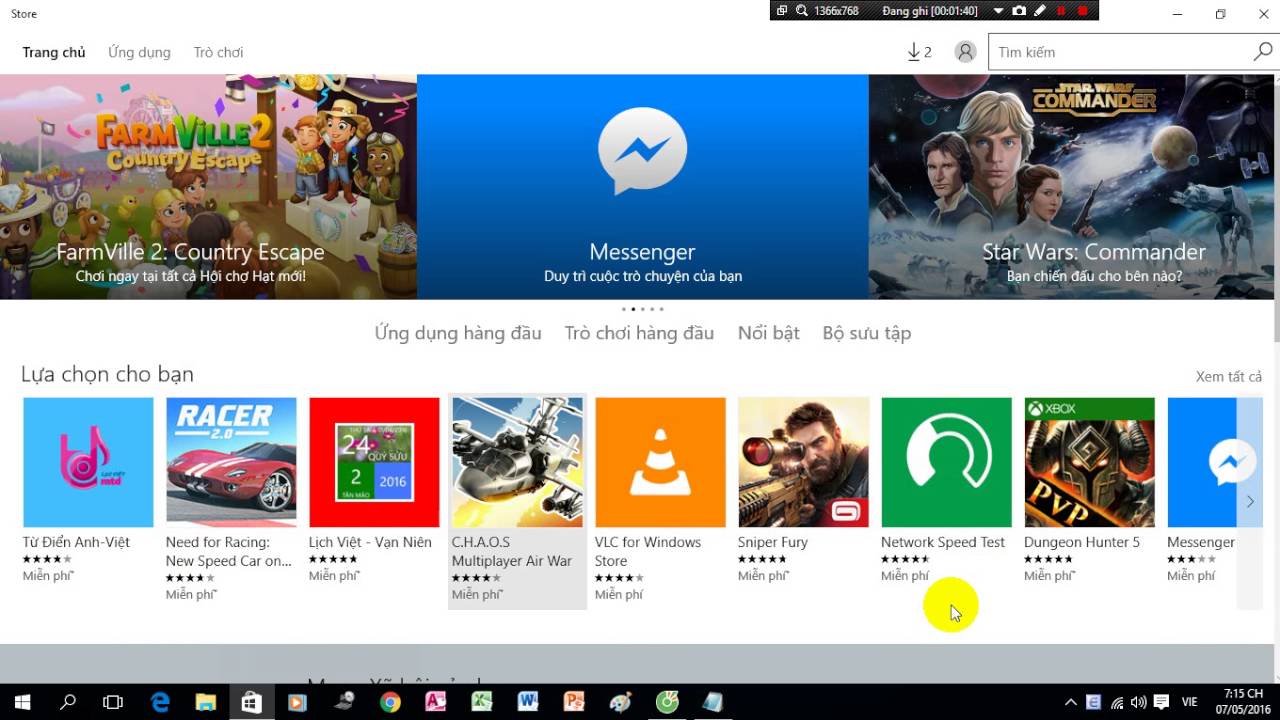Open Paint from the taskbar

[x=620, y=702]
